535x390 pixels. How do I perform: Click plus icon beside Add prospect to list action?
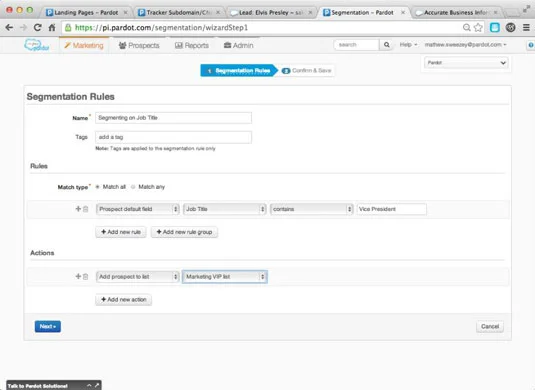78,276
